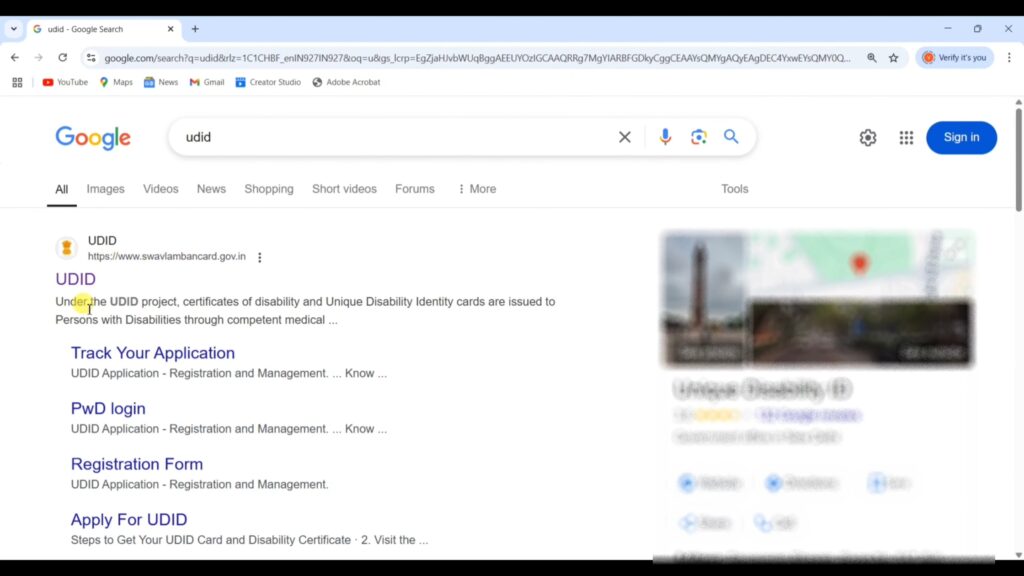Switch to the Forums tab

pyautogui.click(x=415, y=189)
